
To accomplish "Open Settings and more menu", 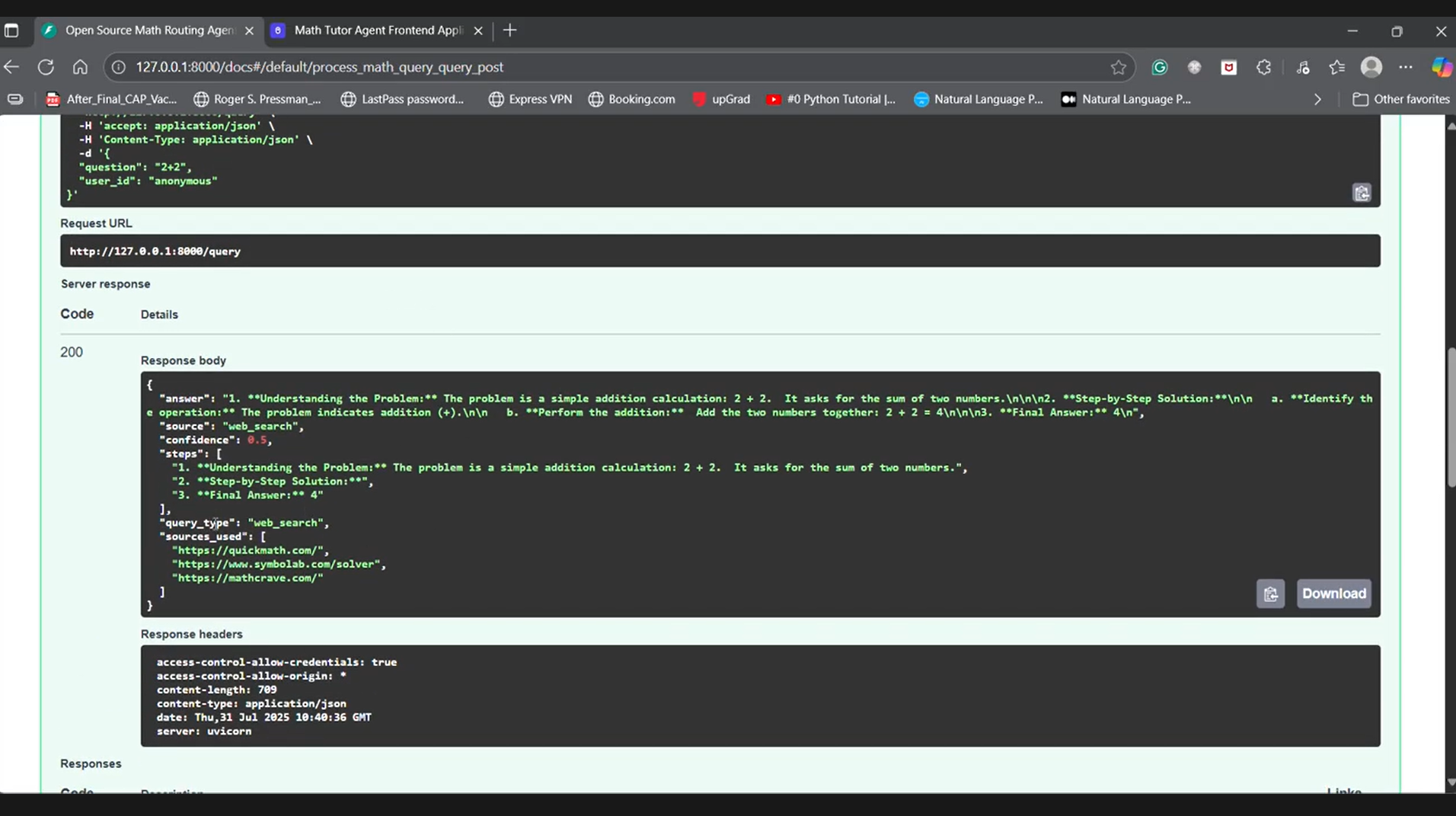I will (x=1406, y=67).
